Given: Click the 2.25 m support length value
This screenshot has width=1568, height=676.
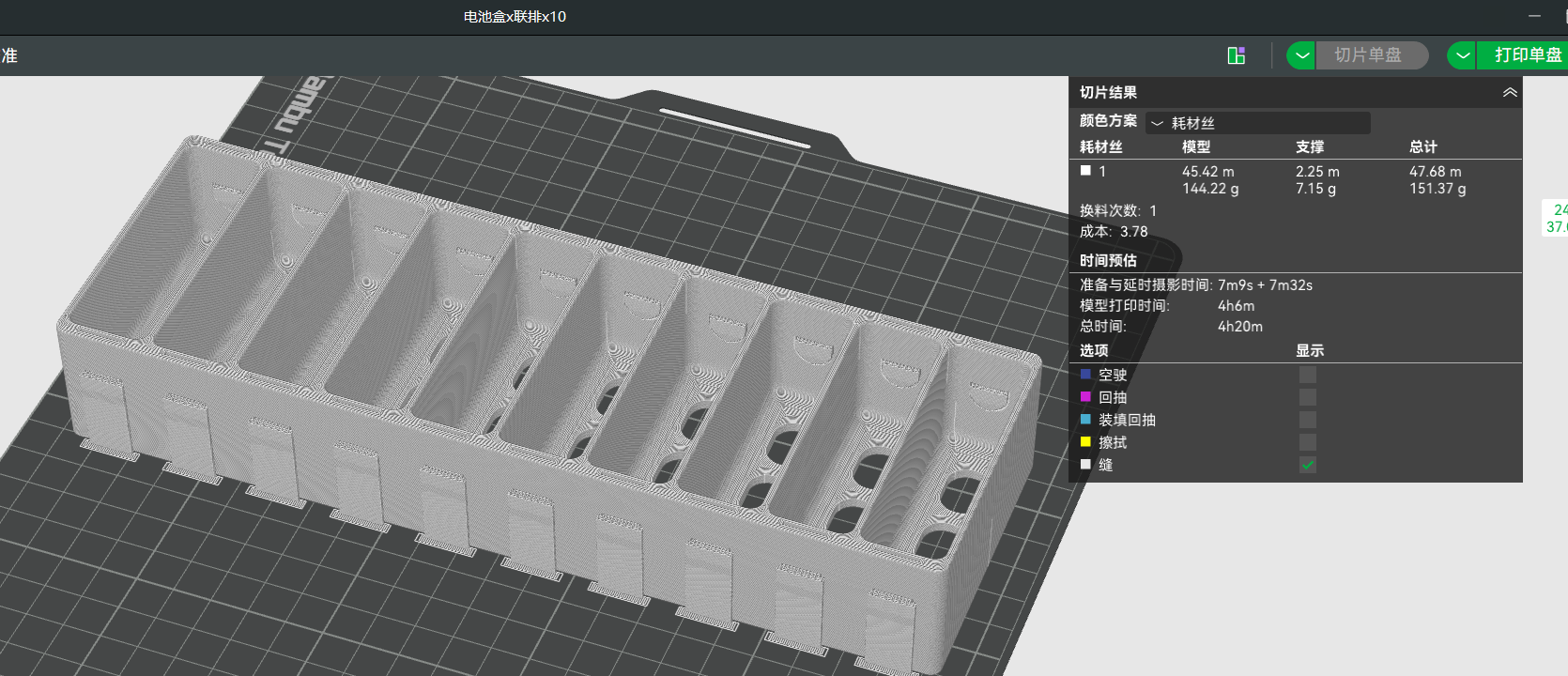Looking at the screenshot, I should [1317, 172].
